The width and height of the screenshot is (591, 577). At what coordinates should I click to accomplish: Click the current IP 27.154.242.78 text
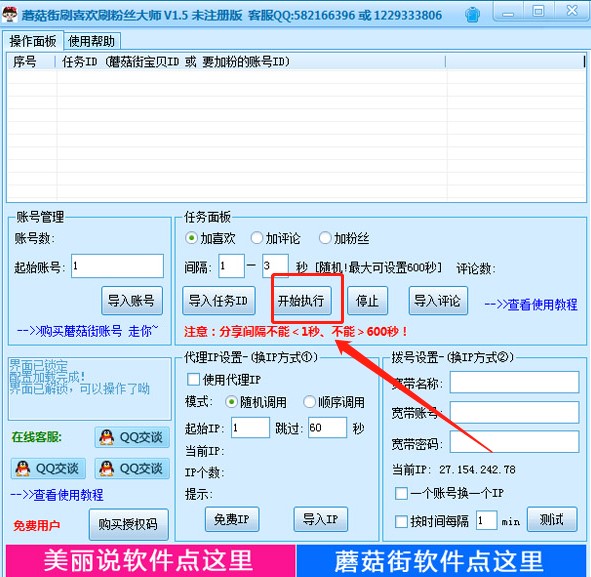point(477,470)
